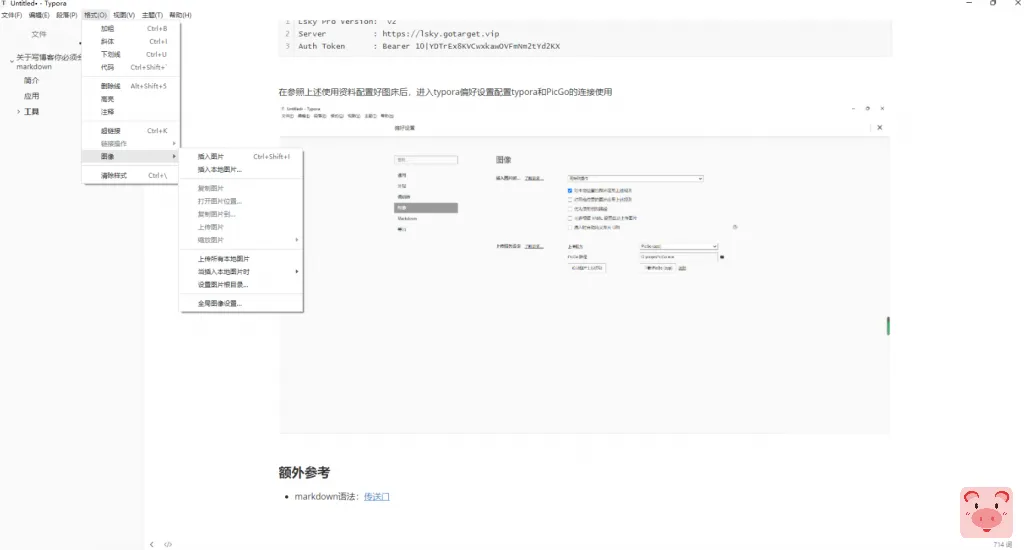Select 复制图片到... entry
The width and height of the screenshot is (1024, 550).
click(x=242, y=214)
